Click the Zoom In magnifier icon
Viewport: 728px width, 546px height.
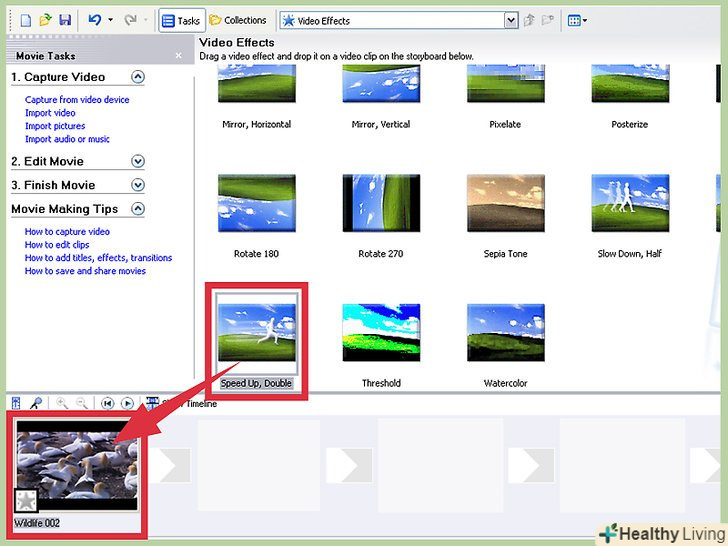pyautogui.click(x=62, y=403)
